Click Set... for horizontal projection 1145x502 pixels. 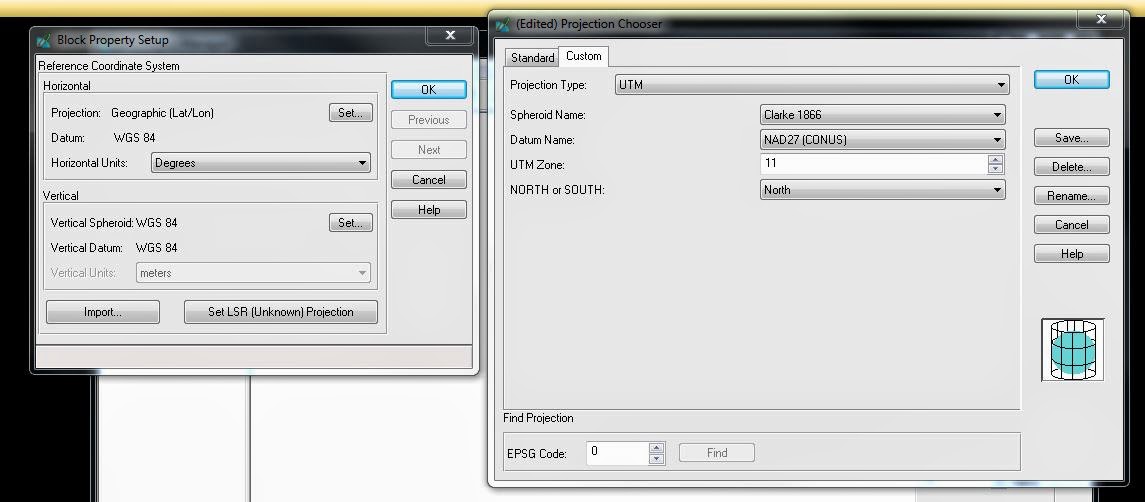(351, 113)
